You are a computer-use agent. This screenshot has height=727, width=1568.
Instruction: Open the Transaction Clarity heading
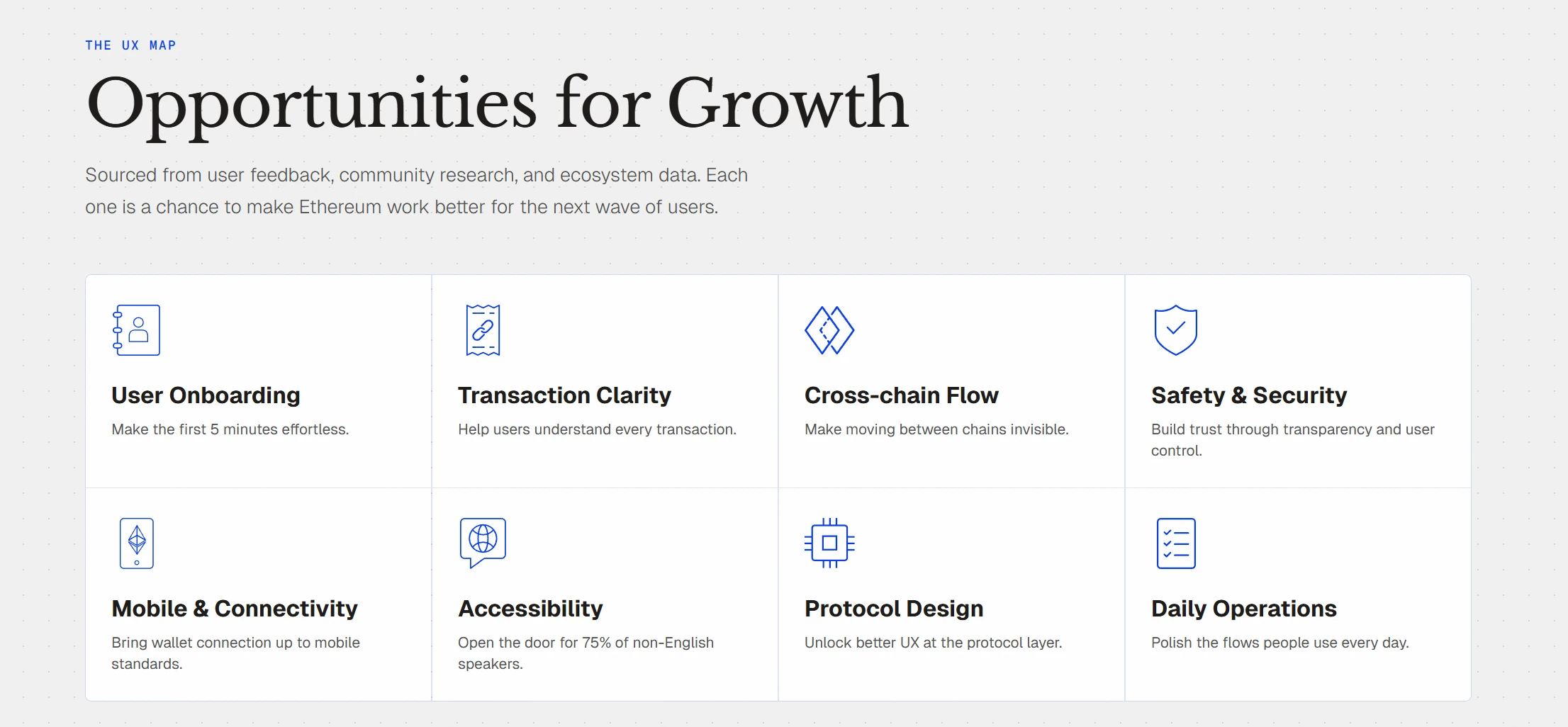[x=564, y=395]
